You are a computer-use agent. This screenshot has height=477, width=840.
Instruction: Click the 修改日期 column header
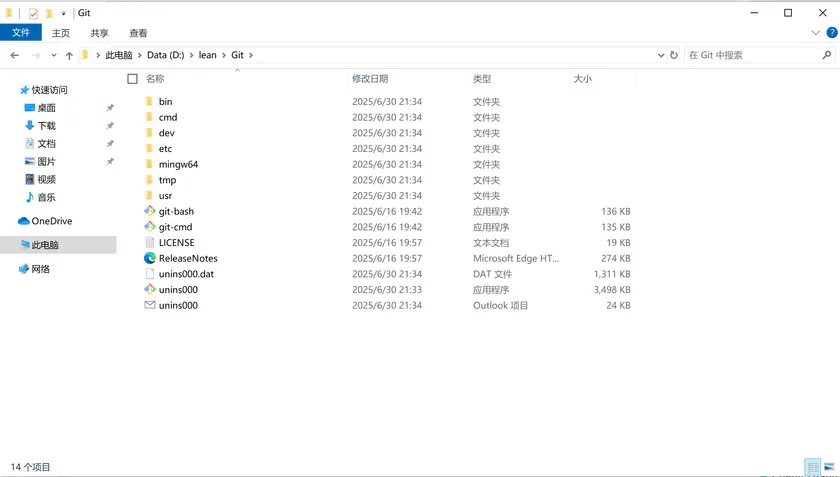(x=370, y=78)
